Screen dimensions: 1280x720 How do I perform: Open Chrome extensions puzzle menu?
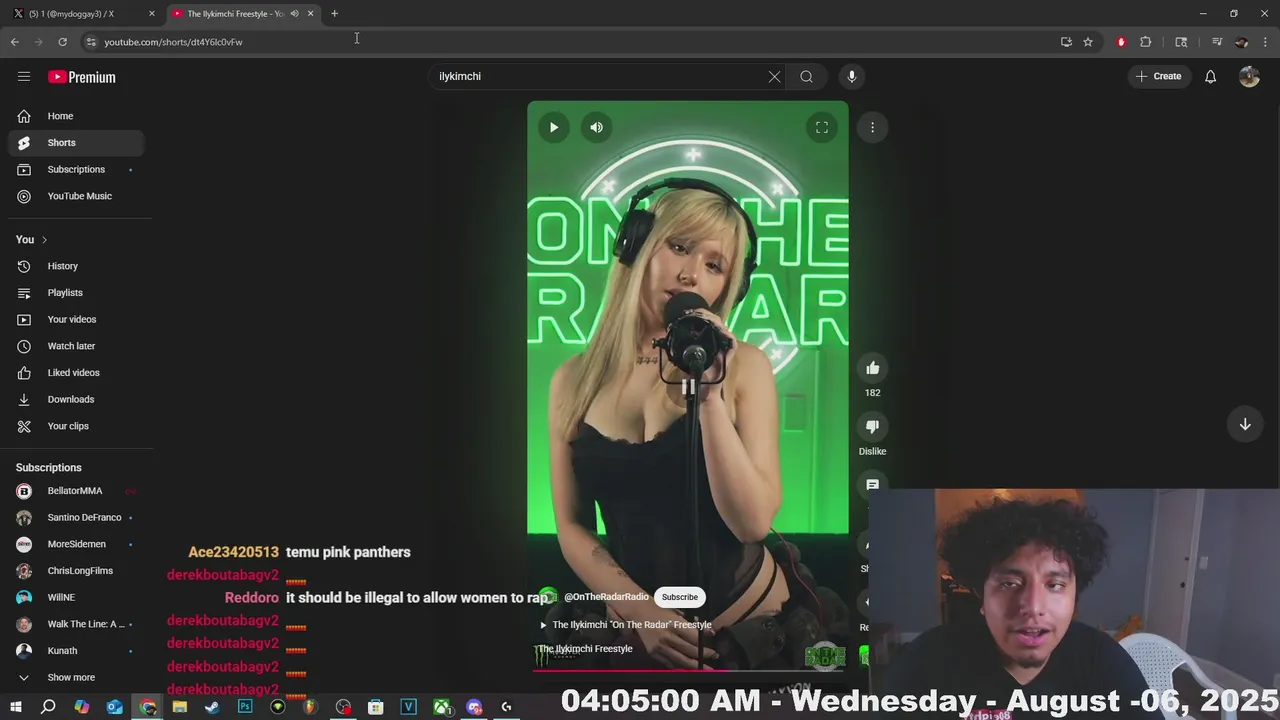coord(1146,42)
